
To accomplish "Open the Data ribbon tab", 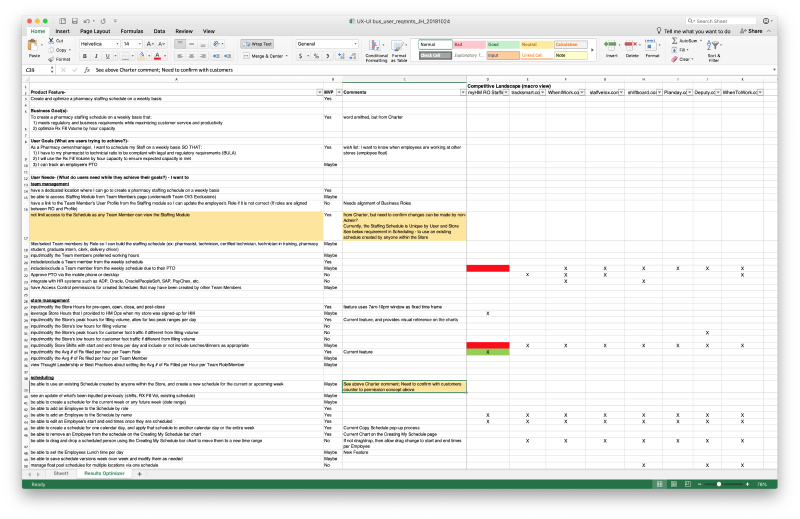I will 159,31.
